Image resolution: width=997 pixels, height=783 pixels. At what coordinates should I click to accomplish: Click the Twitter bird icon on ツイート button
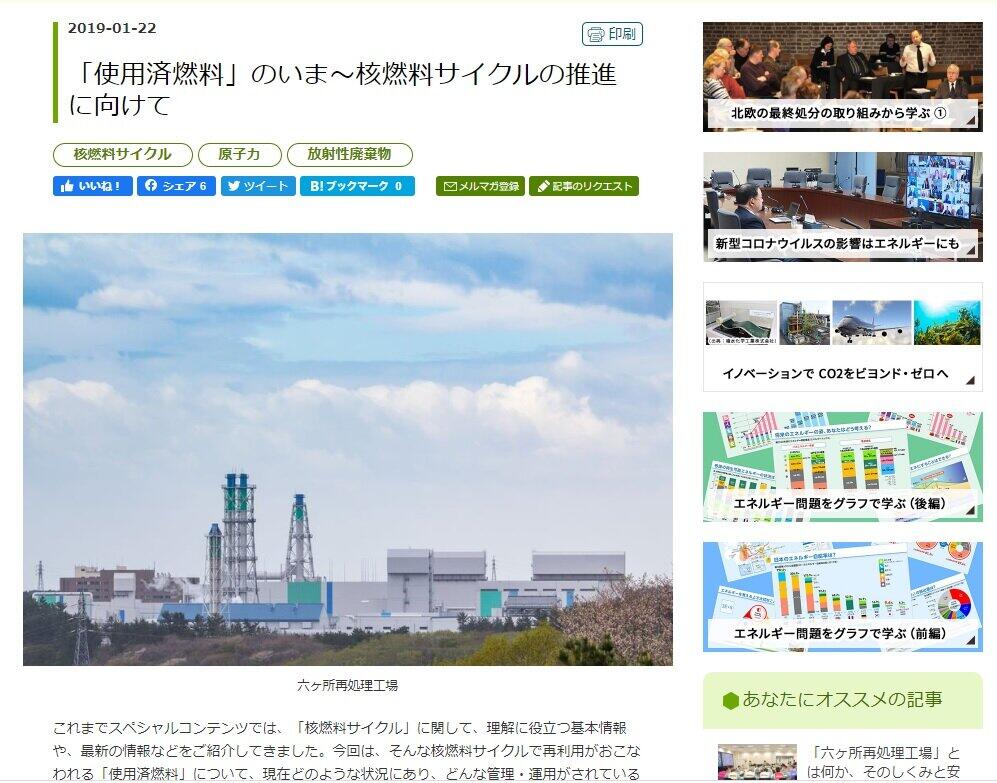234,186
